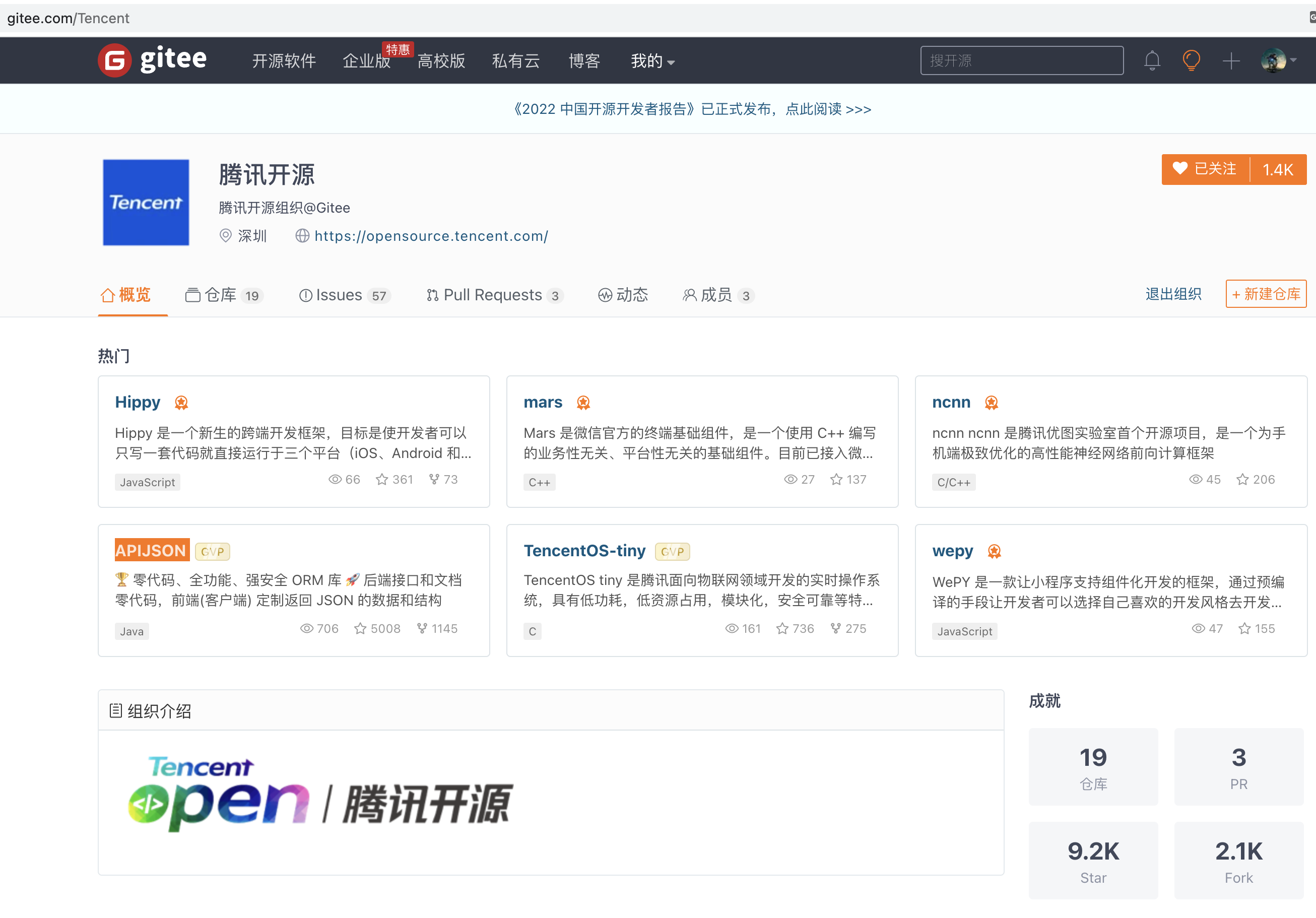
Task: Switch to the 动态 tab
Action: 623,295
